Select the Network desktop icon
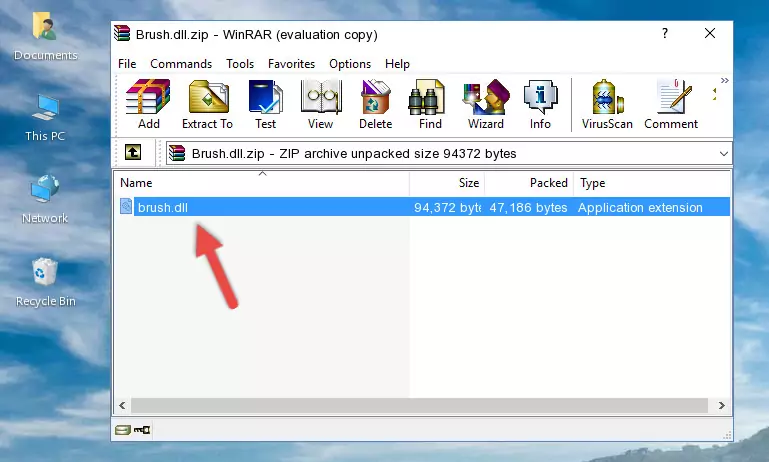Viewport: 769px width, 462px height. coord(45,200)
